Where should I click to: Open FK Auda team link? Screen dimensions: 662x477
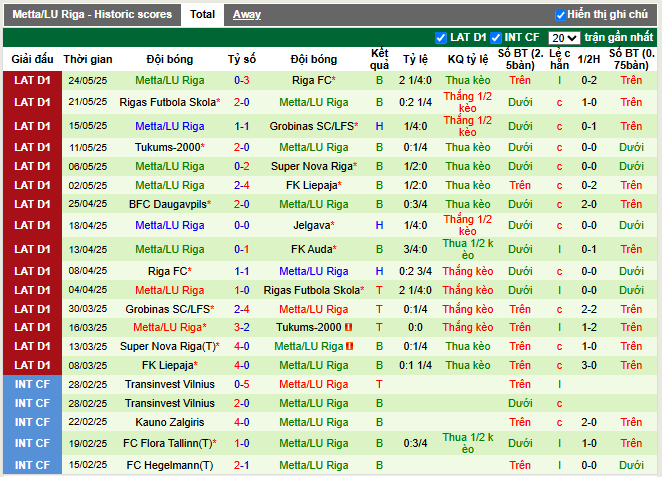pos(314,249)
